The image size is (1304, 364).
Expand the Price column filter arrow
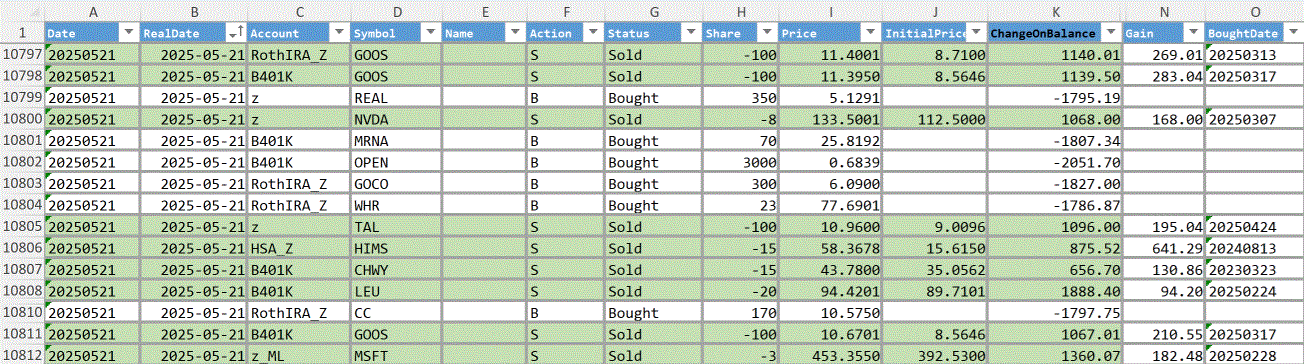[x=869, y=33]
